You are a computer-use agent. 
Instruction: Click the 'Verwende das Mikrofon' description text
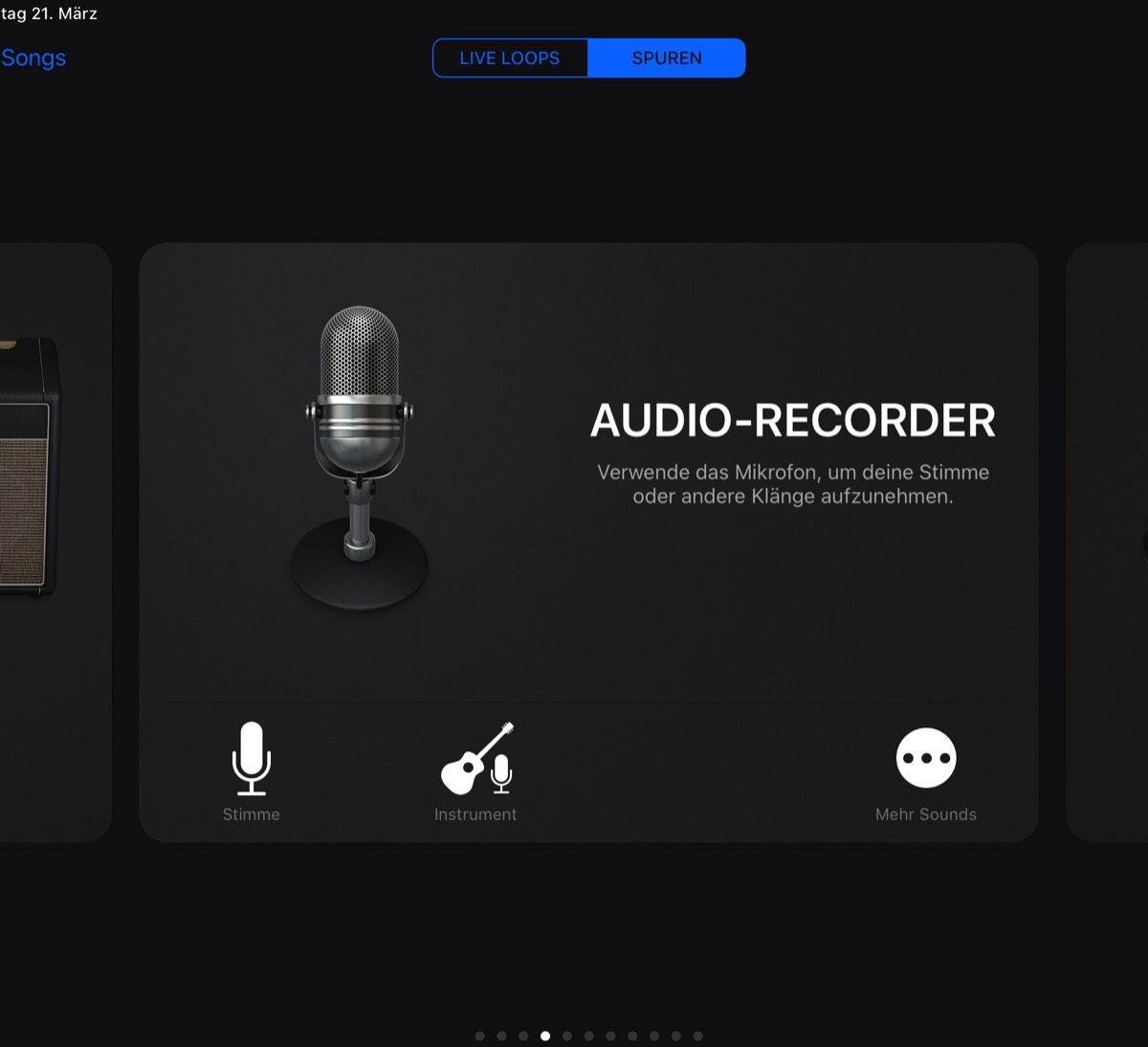792,484
